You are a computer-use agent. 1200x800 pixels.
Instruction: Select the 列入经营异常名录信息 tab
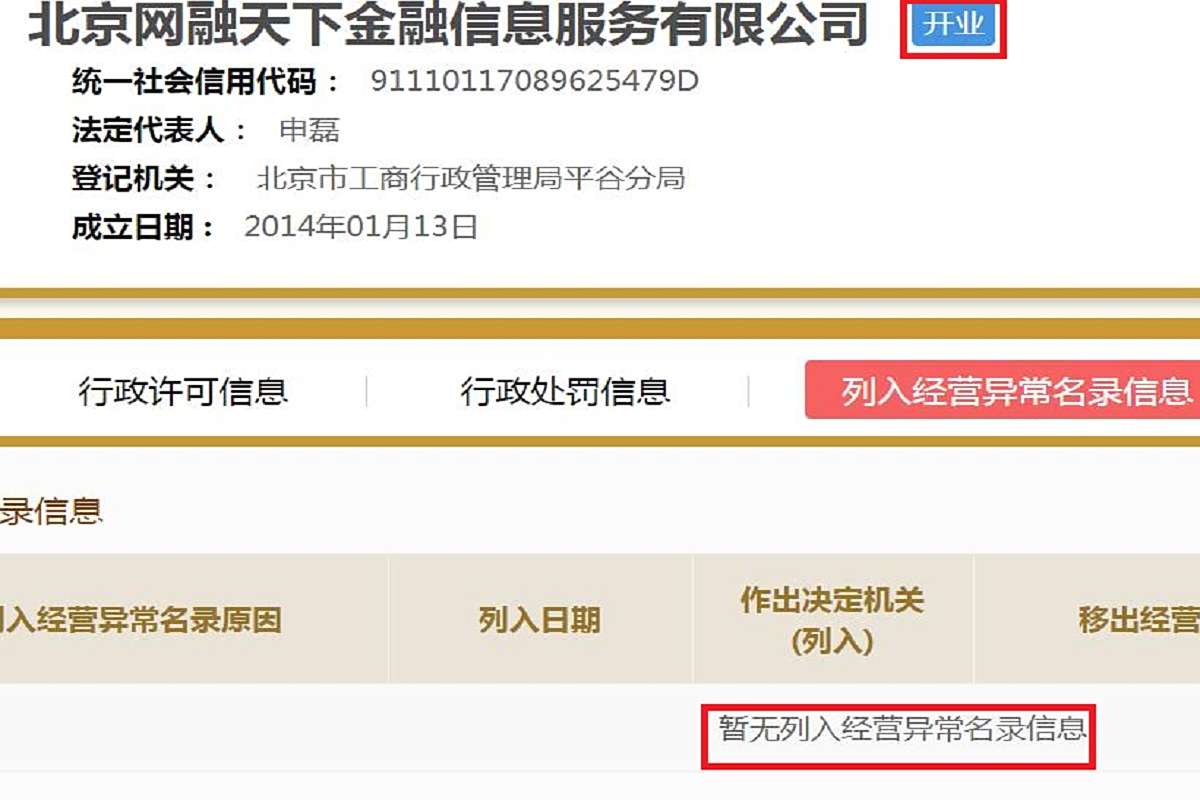tap(1002, 390)
